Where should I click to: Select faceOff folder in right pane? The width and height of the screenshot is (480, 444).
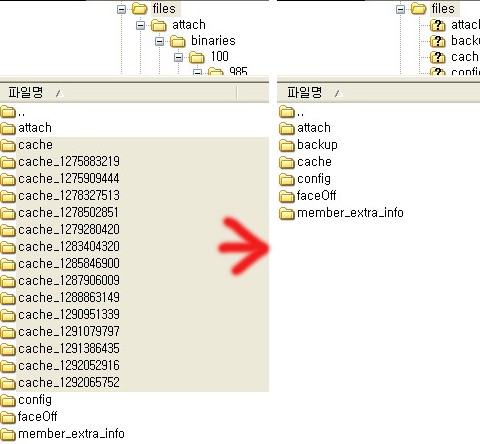(307, 196)
